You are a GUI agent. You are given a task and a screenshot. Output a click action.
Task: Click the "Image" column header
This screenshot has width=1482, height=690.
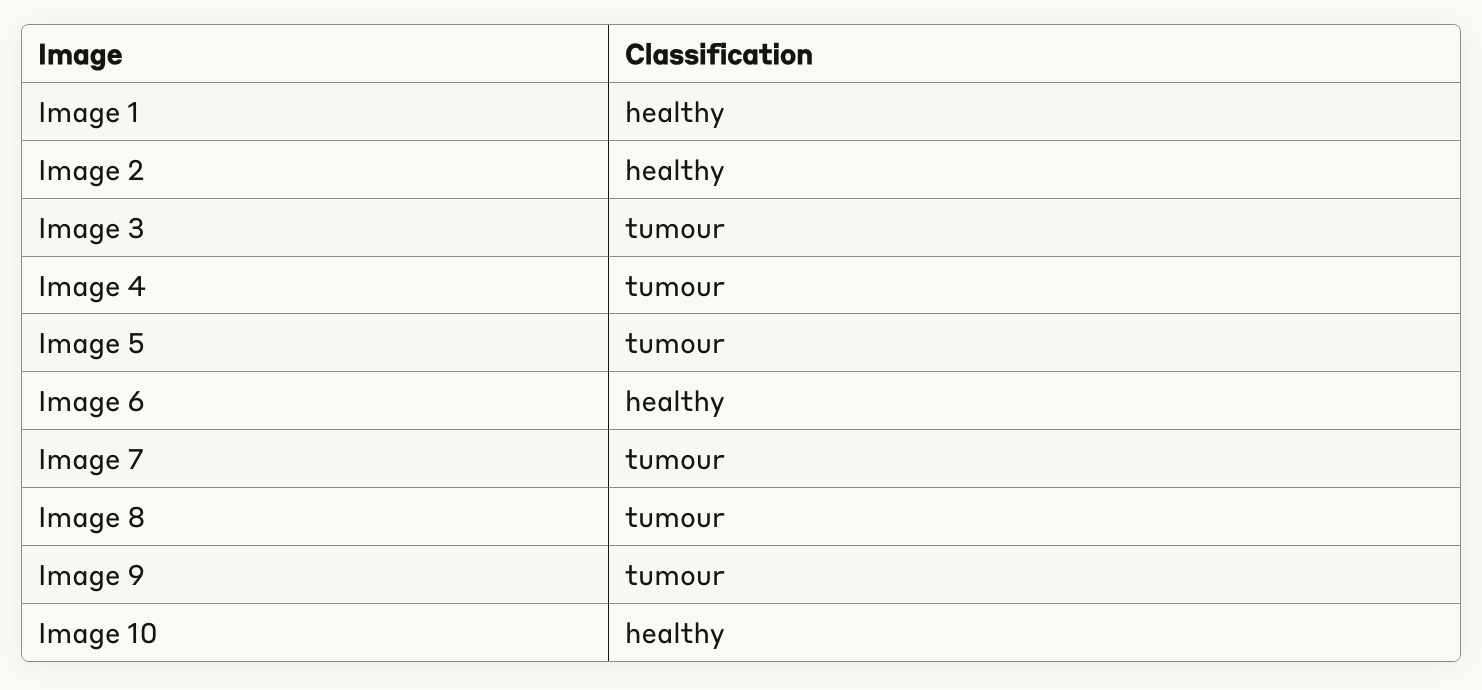coord(81,55)
